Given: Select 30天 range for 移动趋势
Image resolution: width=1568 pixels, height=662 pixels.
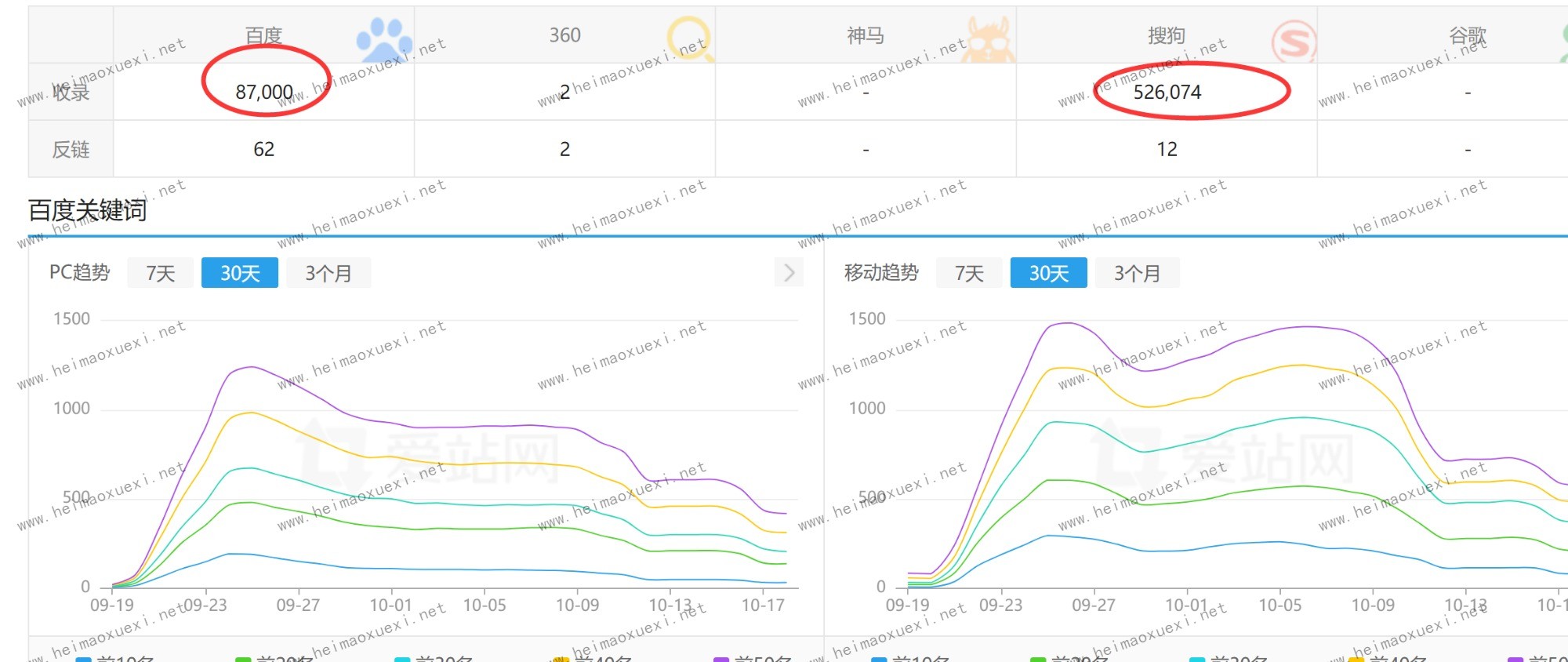Looking at the screenshot, I should click(x=1048, y=273).
